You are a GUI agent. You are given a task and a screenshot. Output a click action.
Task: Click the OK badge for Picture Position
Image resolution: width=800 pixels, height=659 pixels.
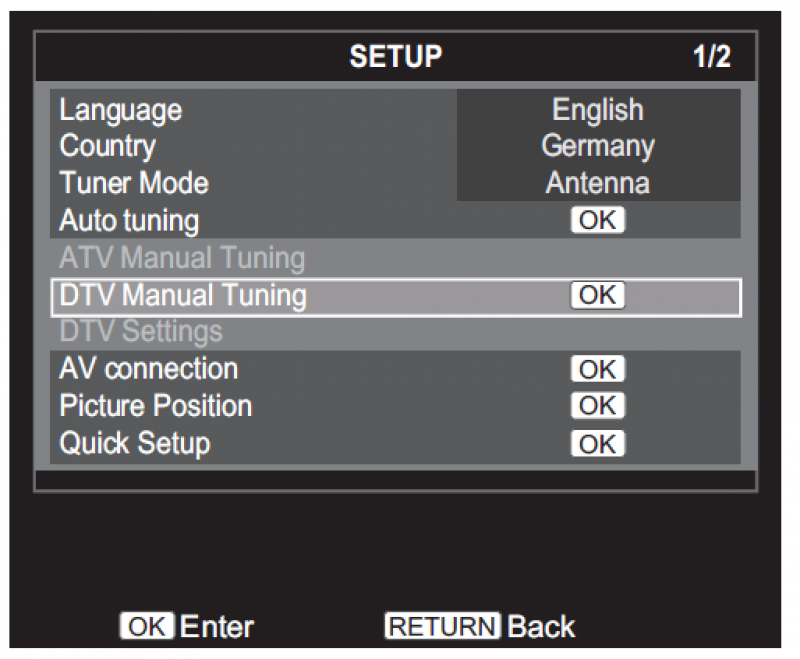598,405
